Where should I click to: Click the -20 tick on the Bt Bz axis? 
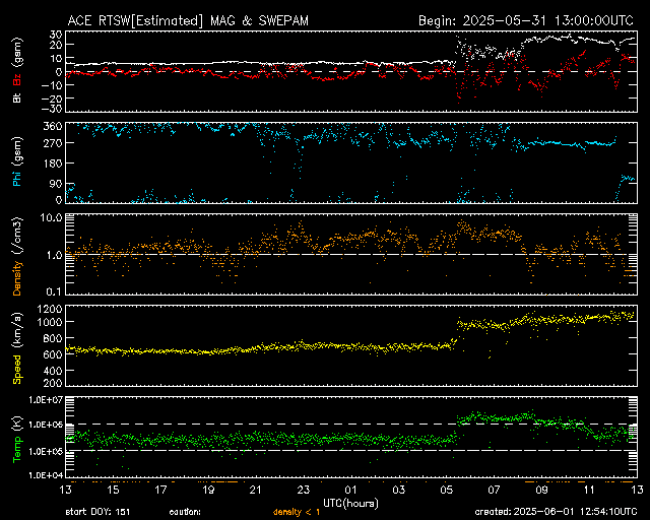click(53, 98)
